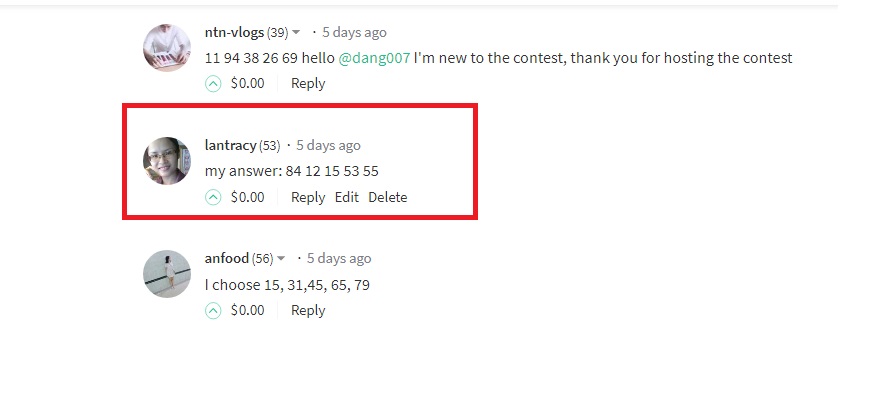Image resolution: width=896 pixels, height=416 pixels.
Task: Open lantracy username link
Action: [230, 145]
